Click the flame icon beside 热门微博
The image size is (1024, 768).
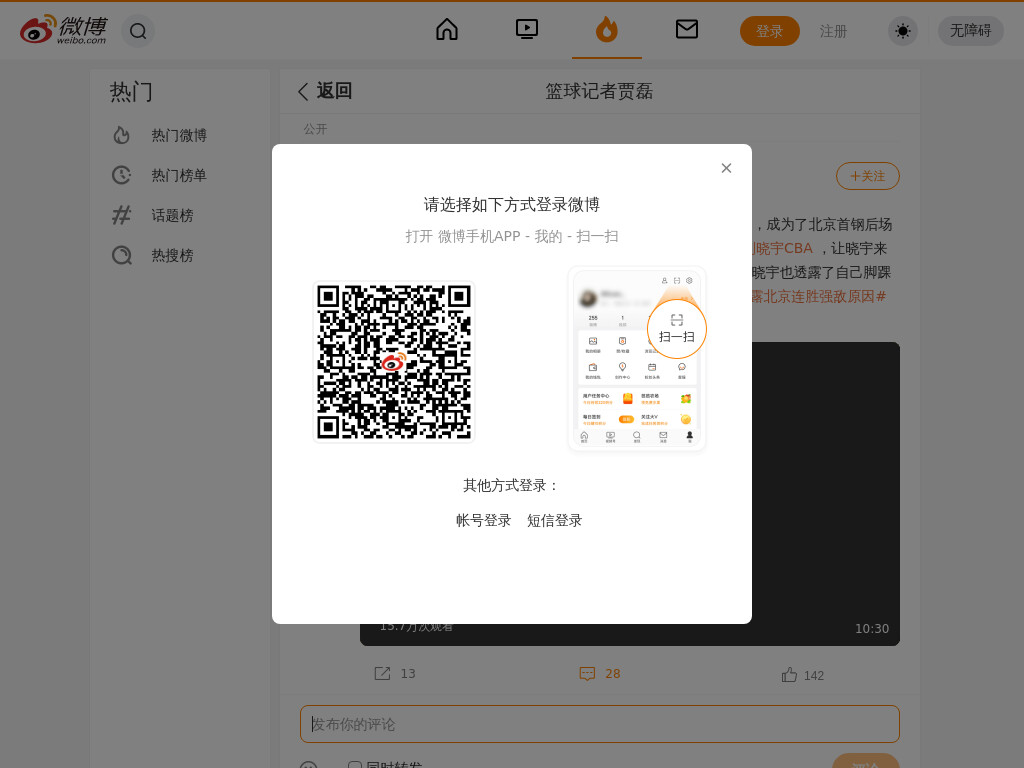point(121,135)
